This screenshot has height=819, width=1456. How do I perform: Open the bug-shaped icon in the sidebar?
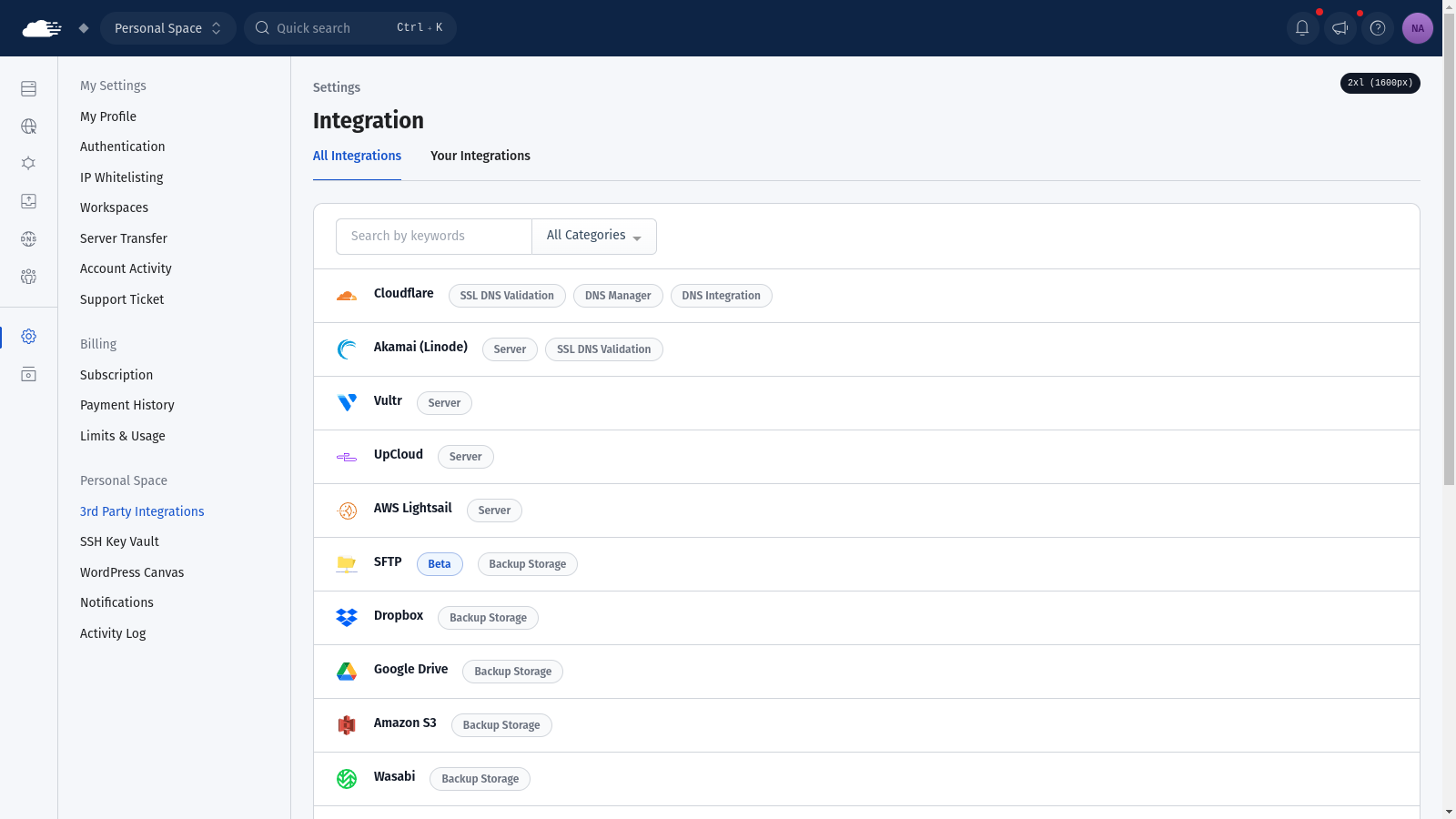(x=29, y=164)
